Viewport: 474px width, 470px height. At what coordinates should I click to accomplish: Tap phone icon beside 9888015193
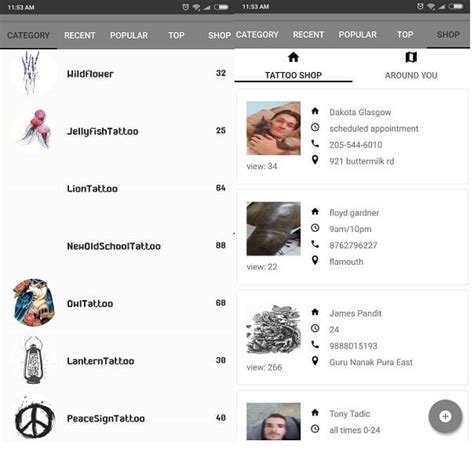[x=315, y=345]
